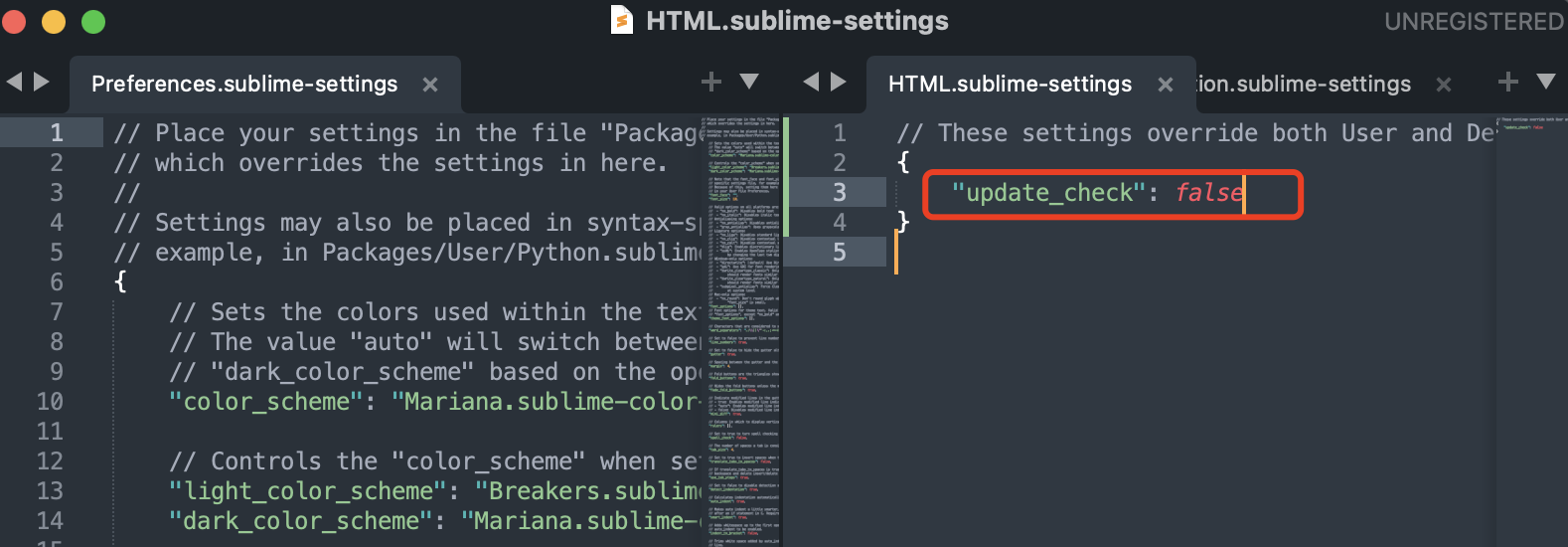1568x547 pixels.
Task: Close HTML.sublime-settings tab
Action: pos(1166,85)
